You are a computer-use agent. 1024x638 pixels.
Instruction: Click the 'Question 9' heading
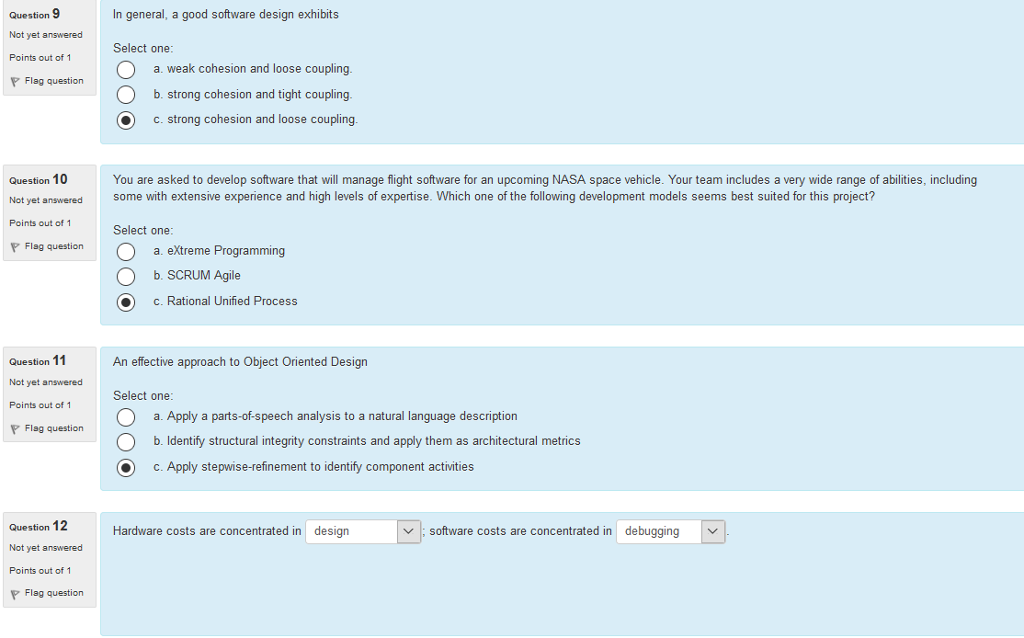[x=35, y=14]
